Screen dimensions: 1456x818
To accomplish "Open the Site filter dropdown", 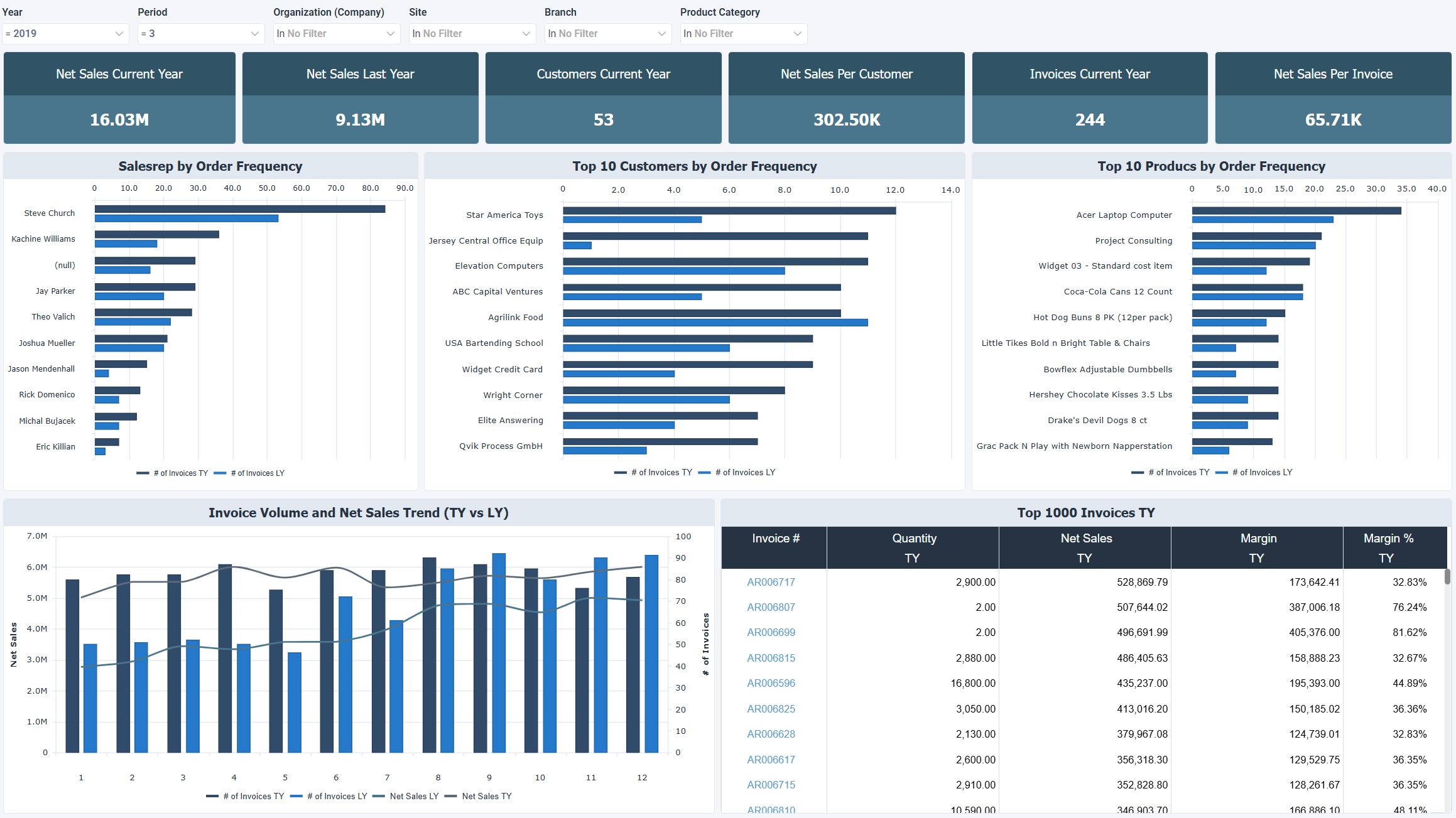I will coord(472,33).
